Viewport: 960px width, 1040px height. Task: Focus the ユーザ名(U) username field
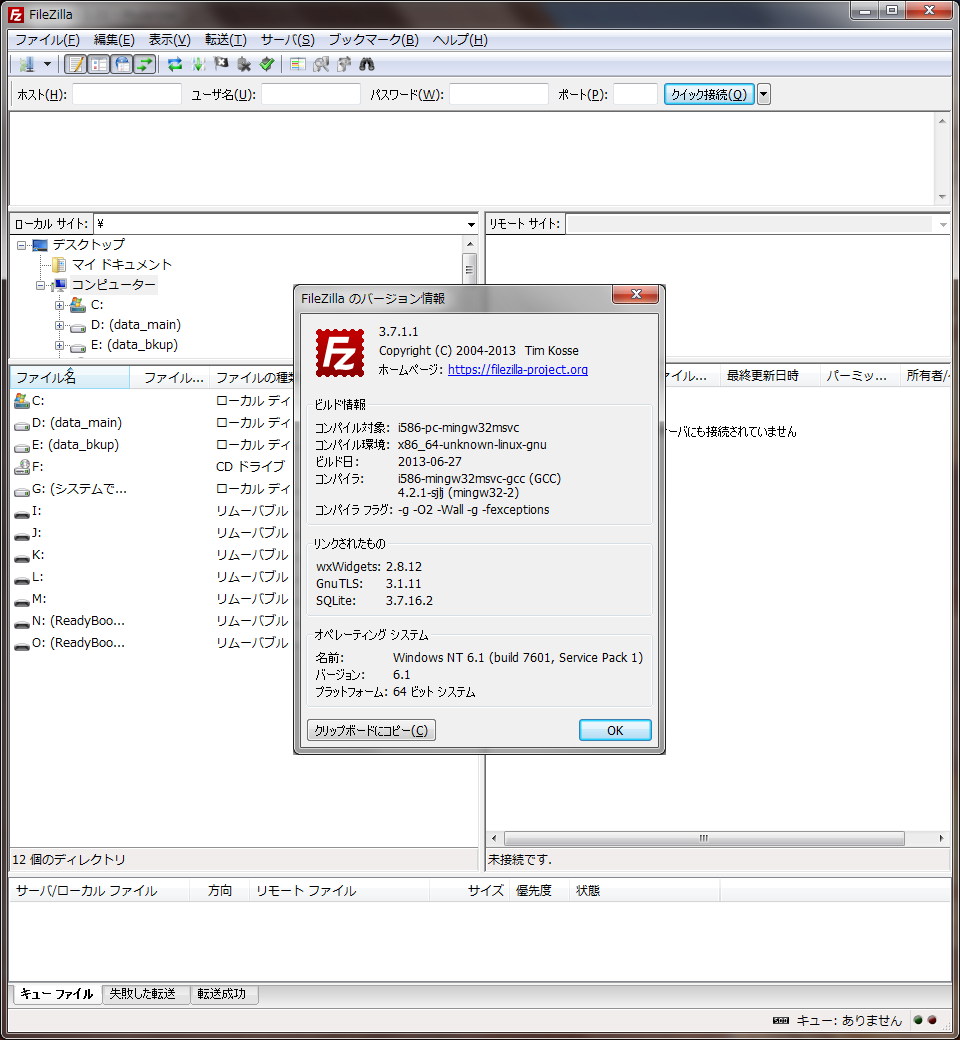pyautogui.click(x=310, y=94)
